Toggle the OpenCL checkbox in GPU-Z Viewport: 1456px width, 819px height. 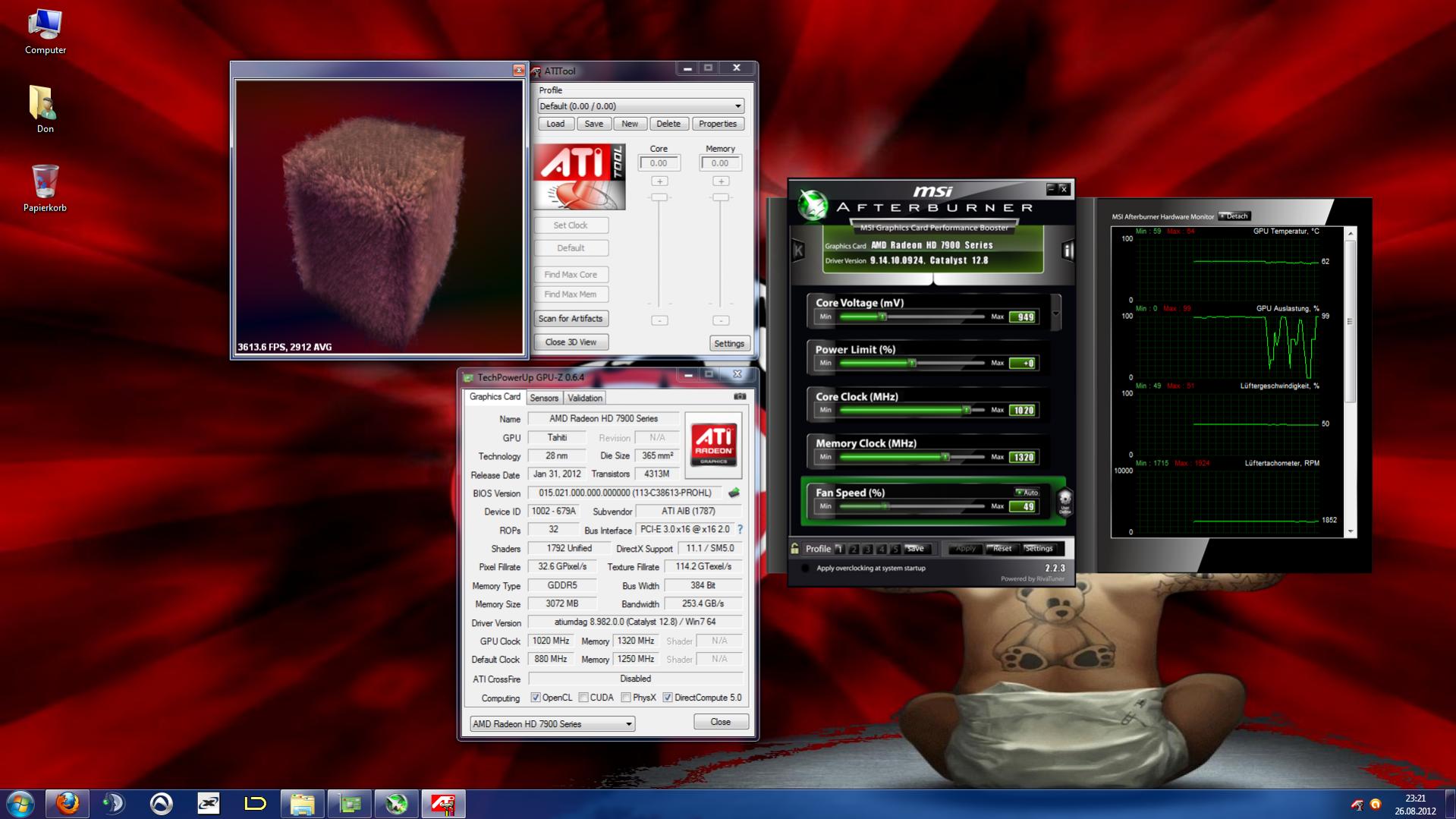(536, 698)
